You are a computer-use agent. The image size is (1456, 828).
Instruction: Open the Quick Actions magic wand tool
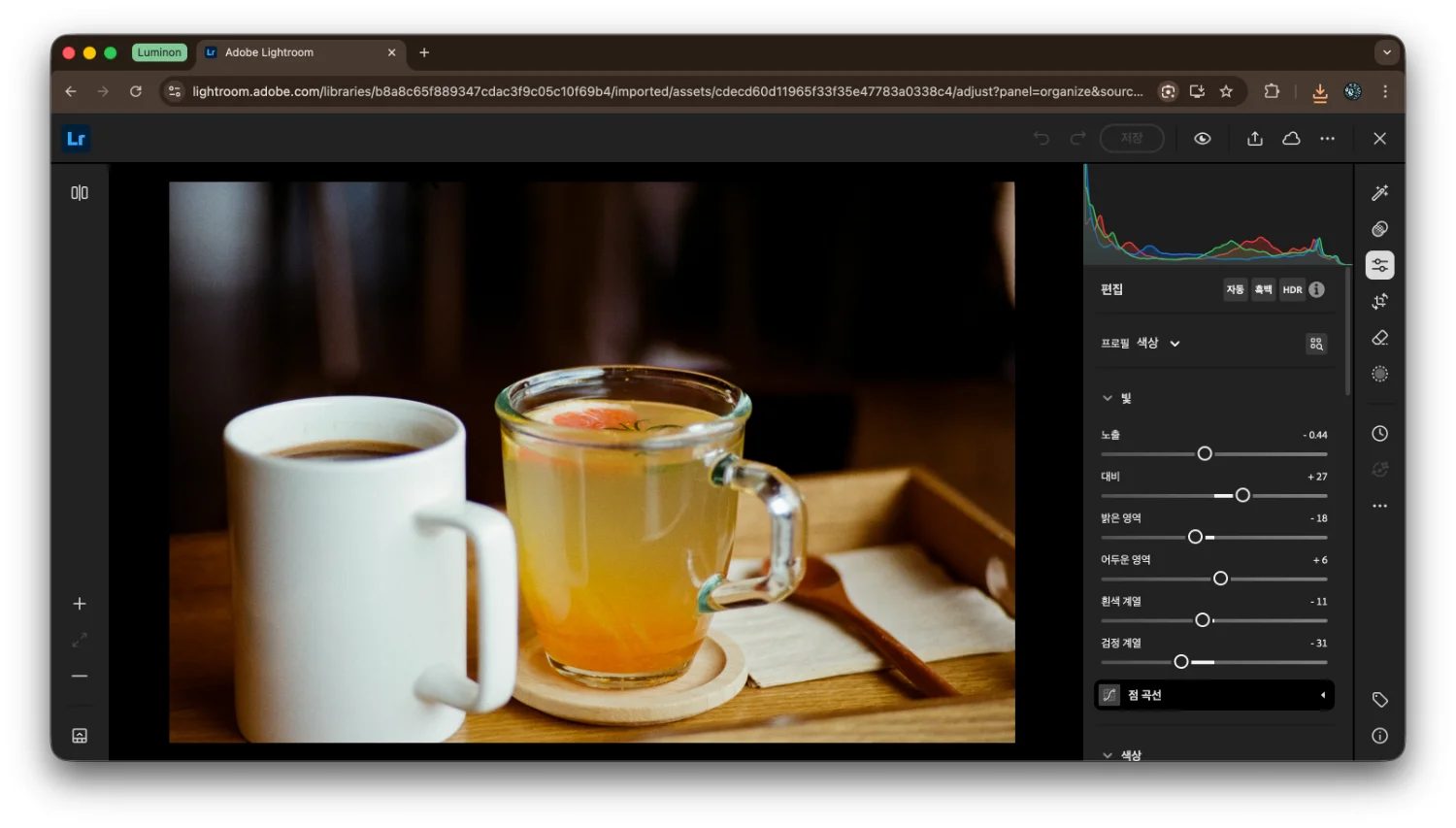tap(1379, 192)
